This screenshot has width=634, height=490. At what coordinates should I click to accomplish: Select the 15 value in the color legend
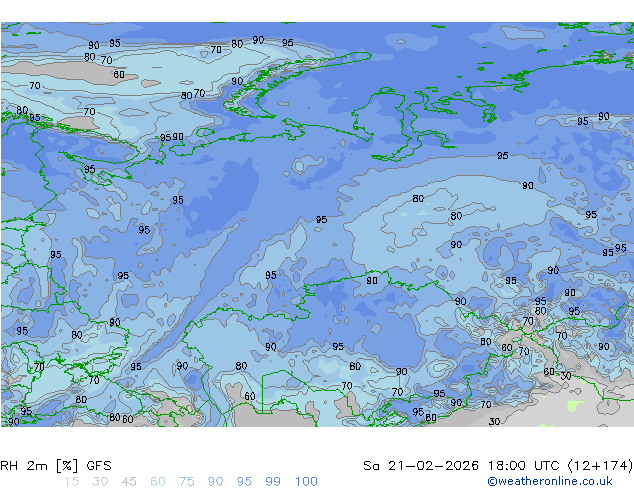pyautogui.click(x=71, y=482)
